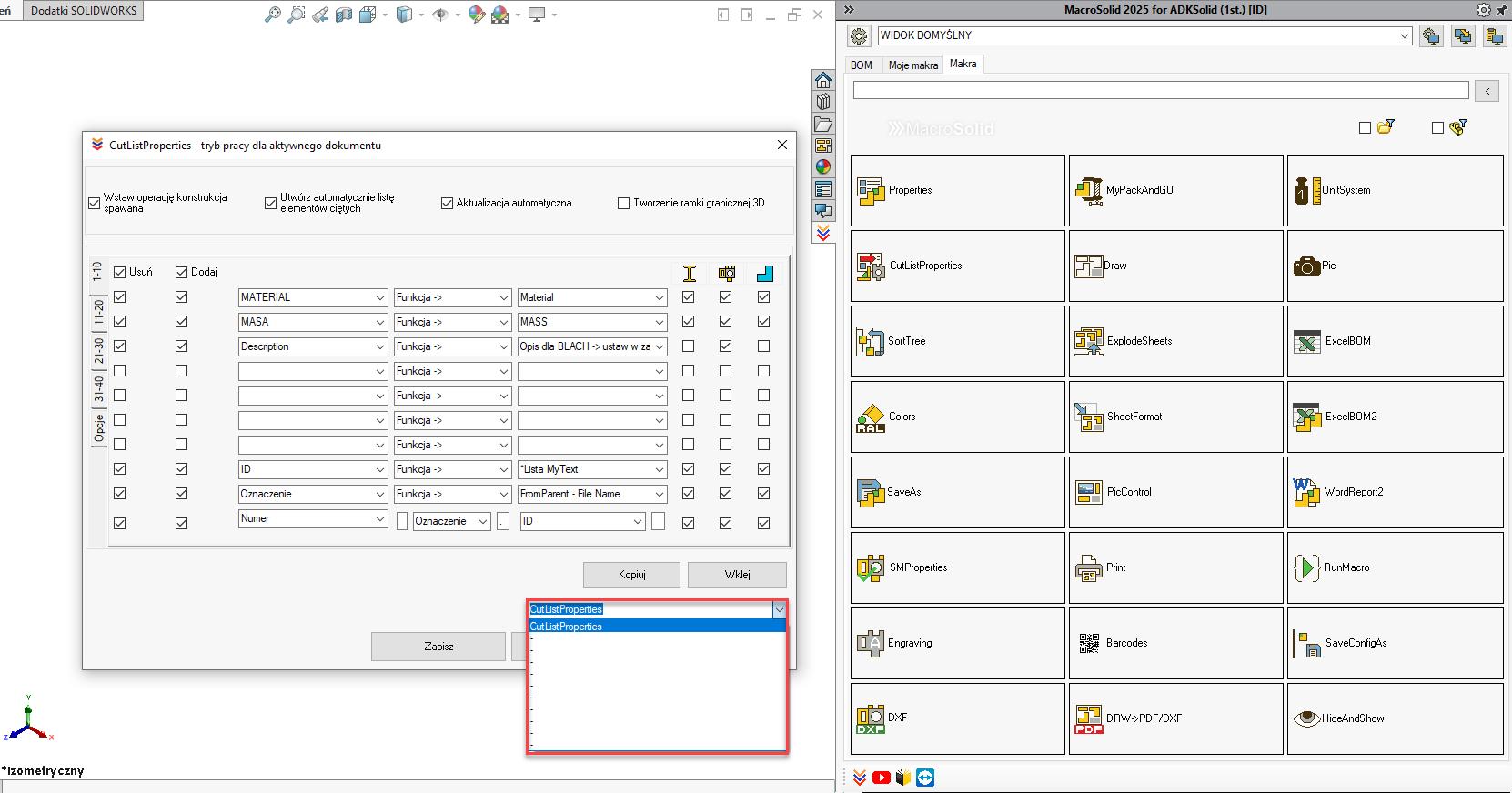The height and width of the screenshot is (793, 1512).
Task: Enable Tworzenie ramki granicznej 3D checkbox
Action: (x=623, y=204)
